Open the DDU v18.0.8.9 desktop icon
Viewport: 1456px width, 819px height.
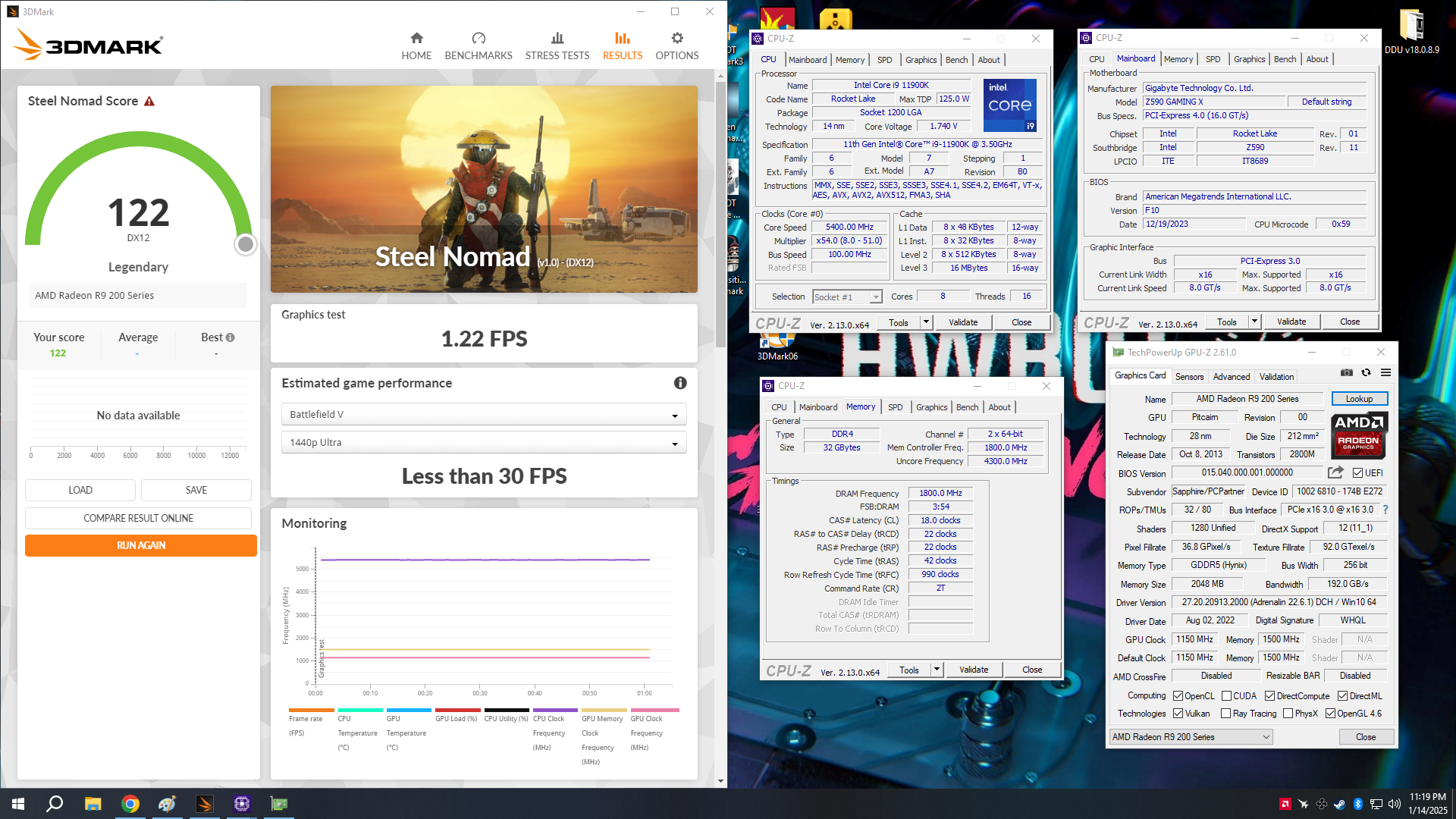click(x=1411, y=32)
